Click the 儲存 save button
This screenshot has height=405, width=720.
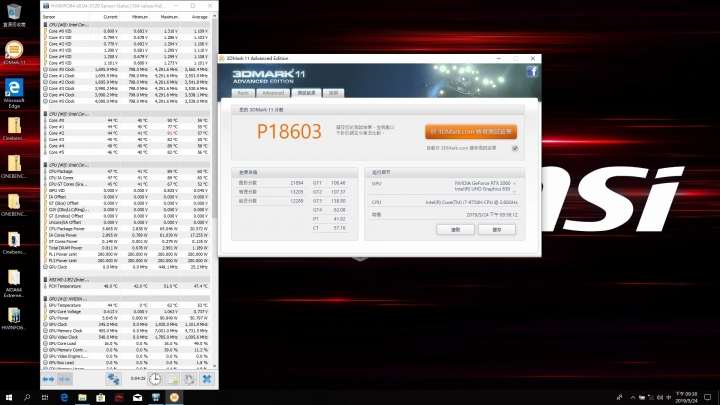coord(497,230)
